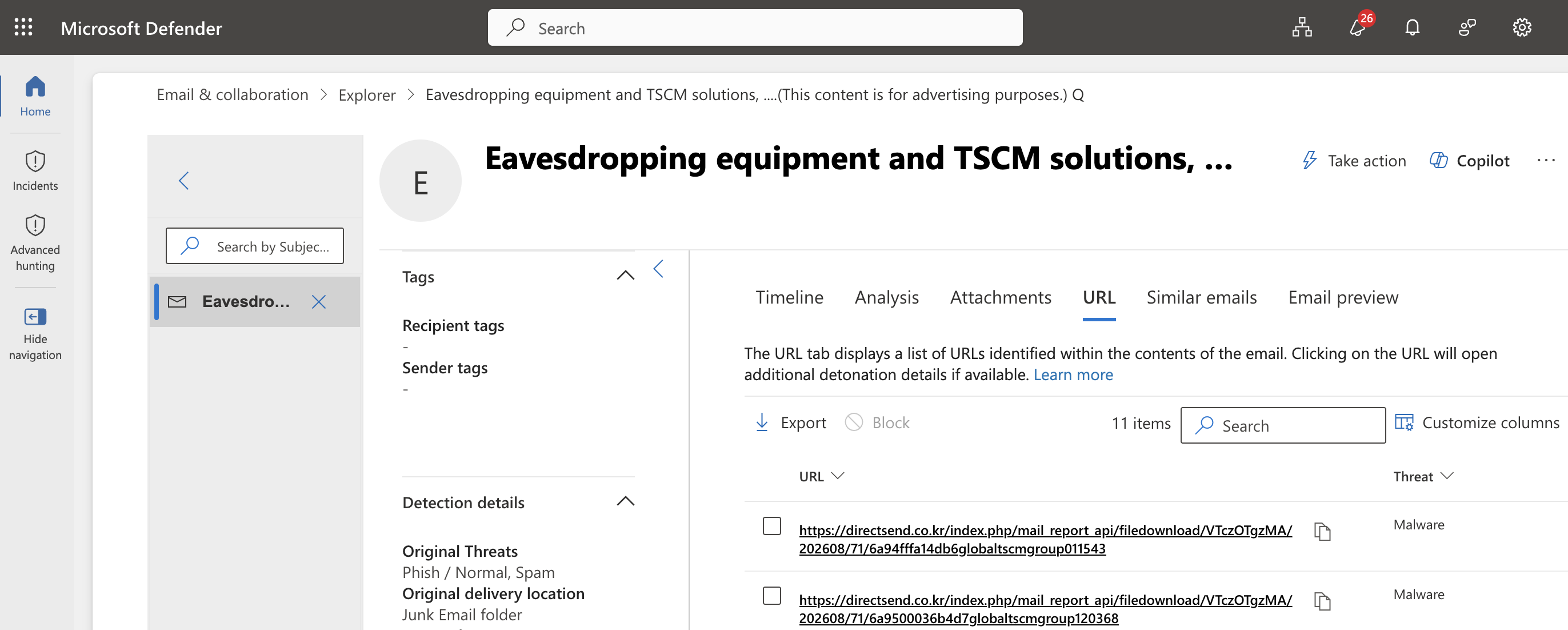Focus the top Microsoft Defender search box

(755, 27)
